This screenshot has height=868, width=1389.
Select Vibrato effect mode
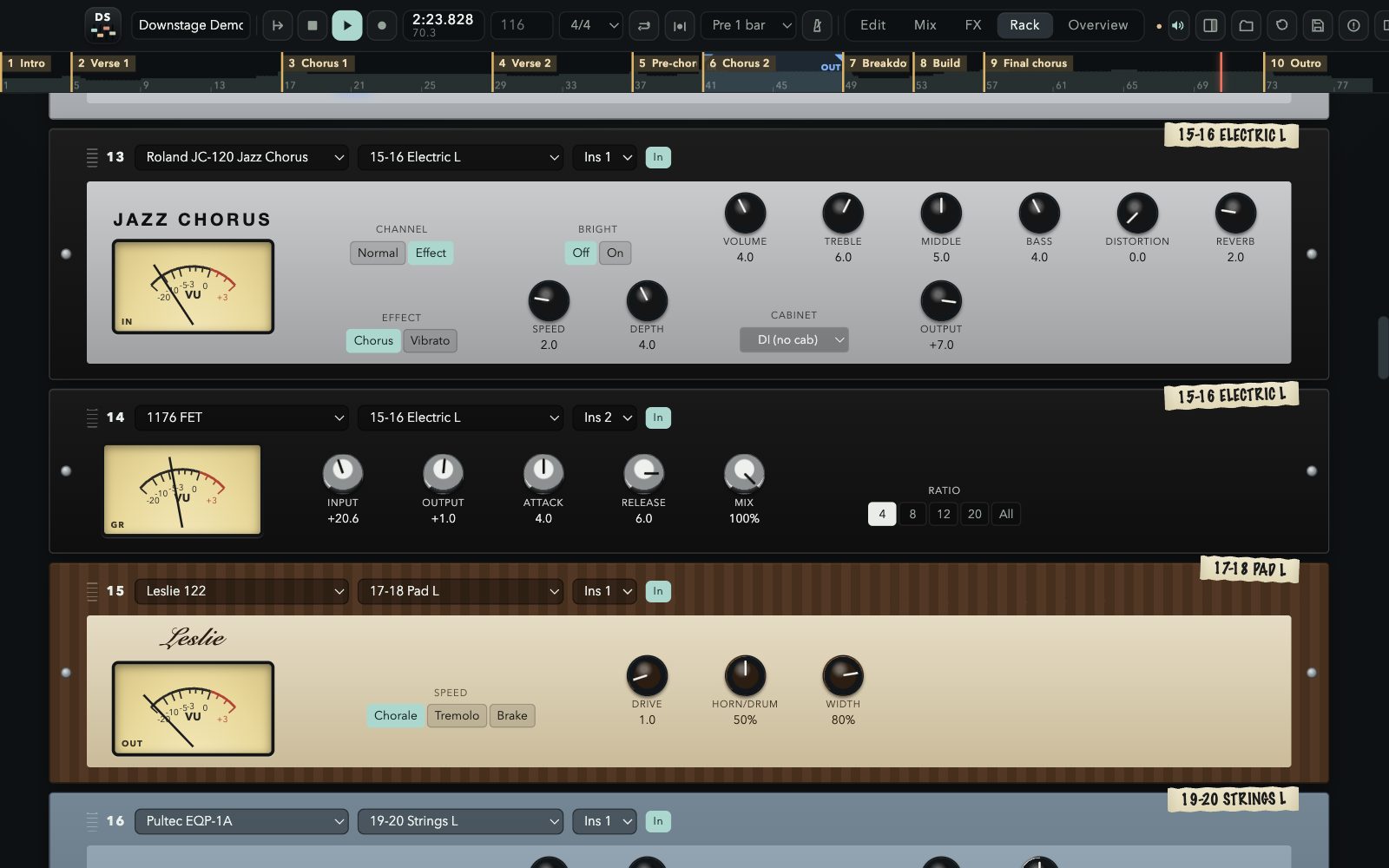pyautogui.click(x=430, y=340)
